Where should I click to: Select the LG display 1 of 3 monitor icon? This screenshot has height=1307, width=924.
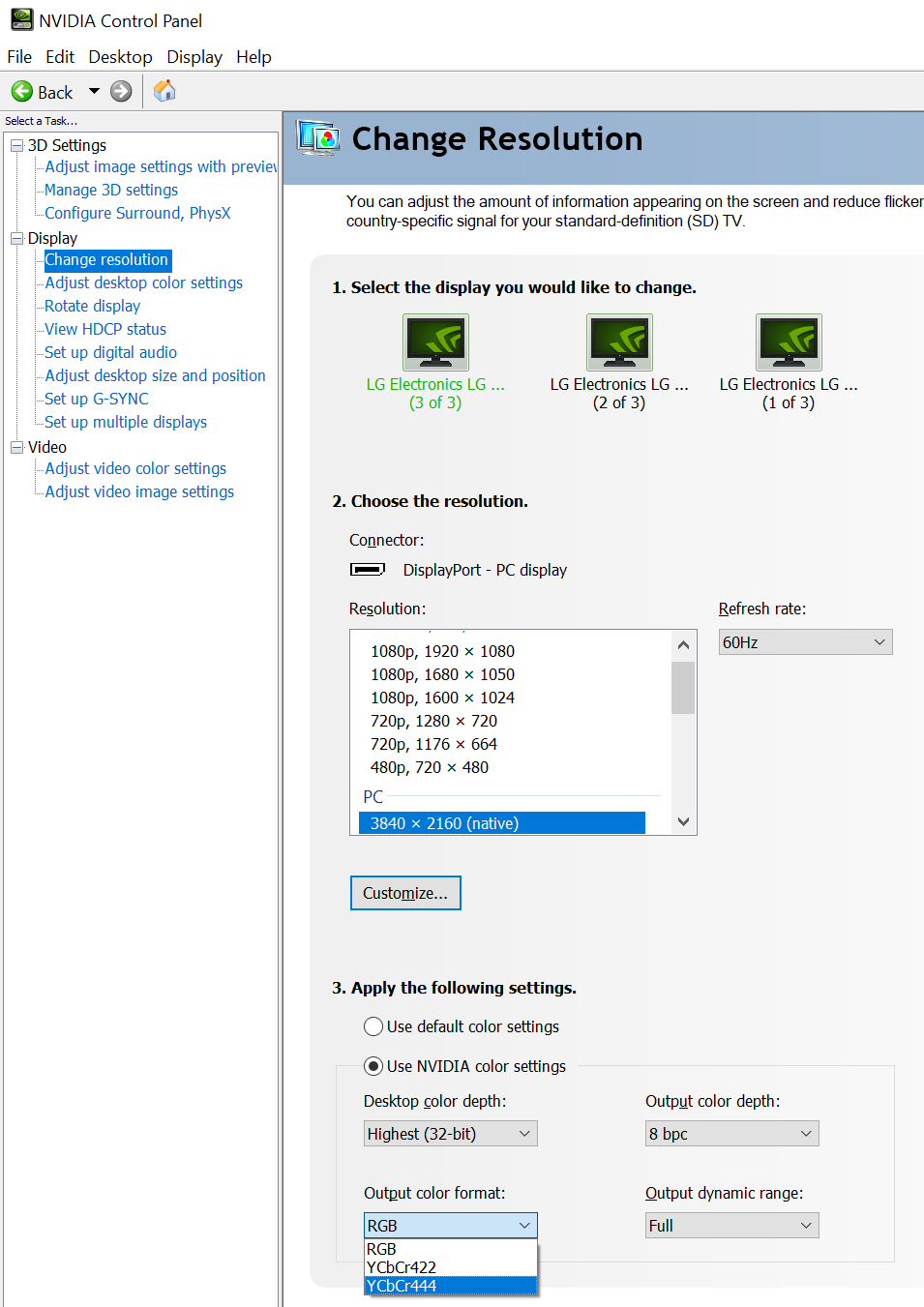click(789, 342)
